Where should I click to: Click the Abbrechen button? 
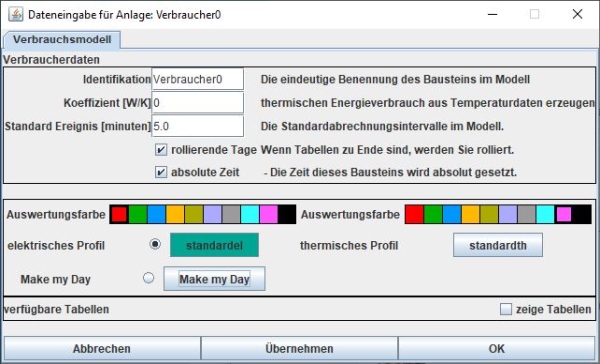click(x=102, y=348)
